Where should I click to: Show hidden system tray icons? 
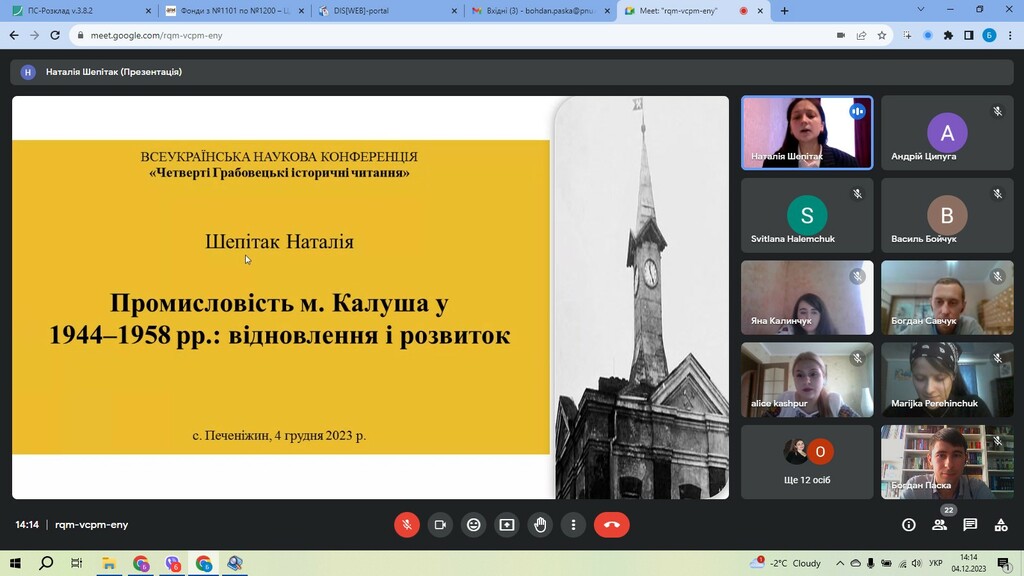pos(840,563)
